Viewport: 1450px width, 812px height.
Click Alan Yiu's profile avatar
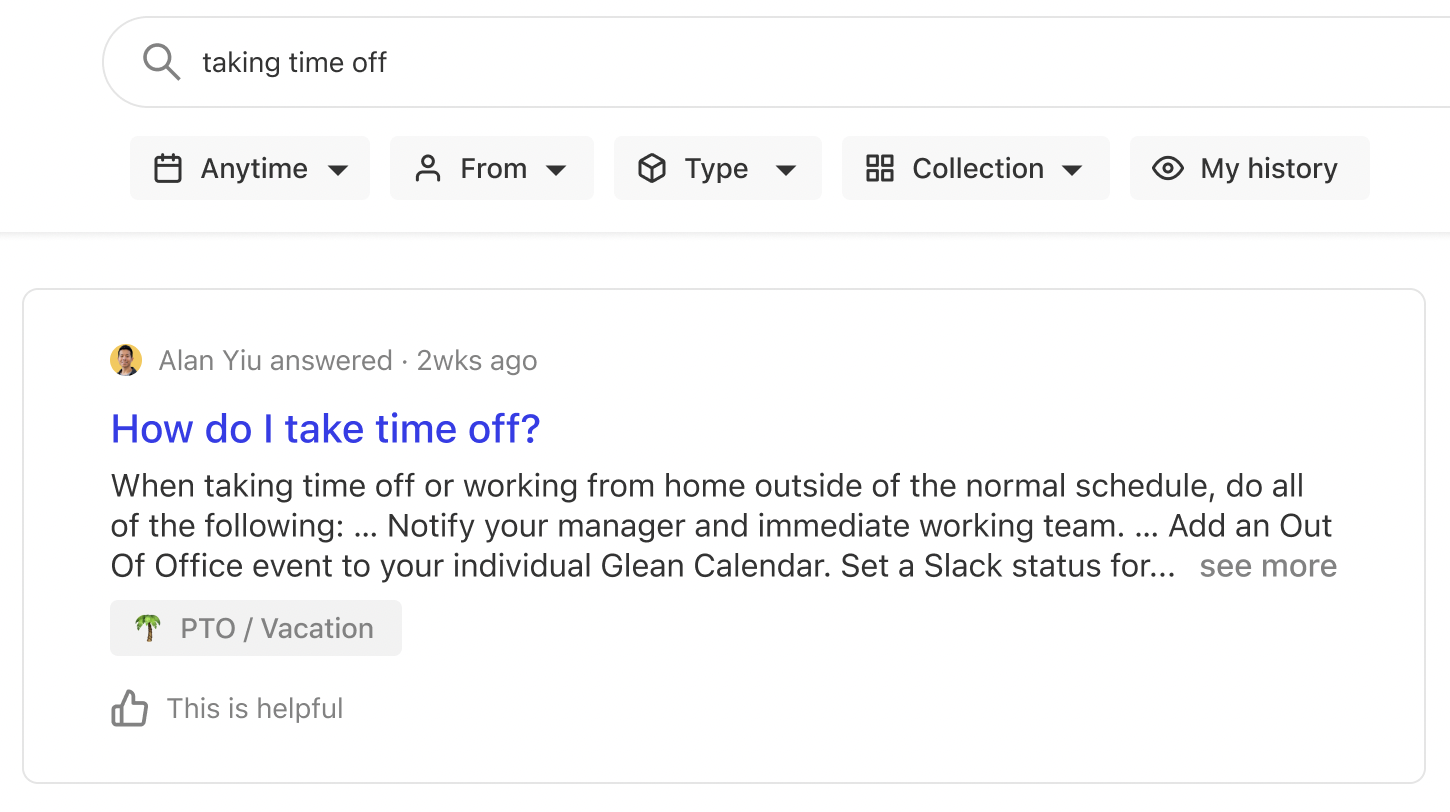click(x=126, y=360)
